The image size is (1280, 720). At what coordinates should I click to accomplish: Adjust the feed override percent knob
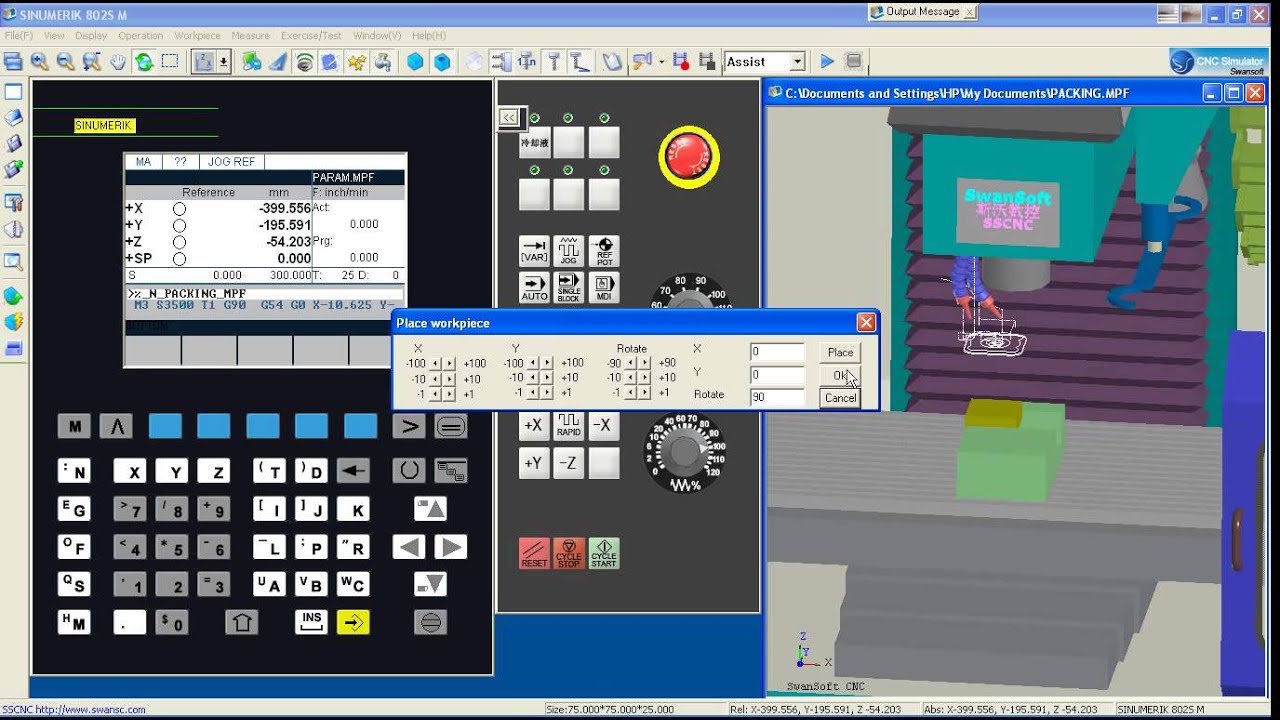tap(685, 454)
